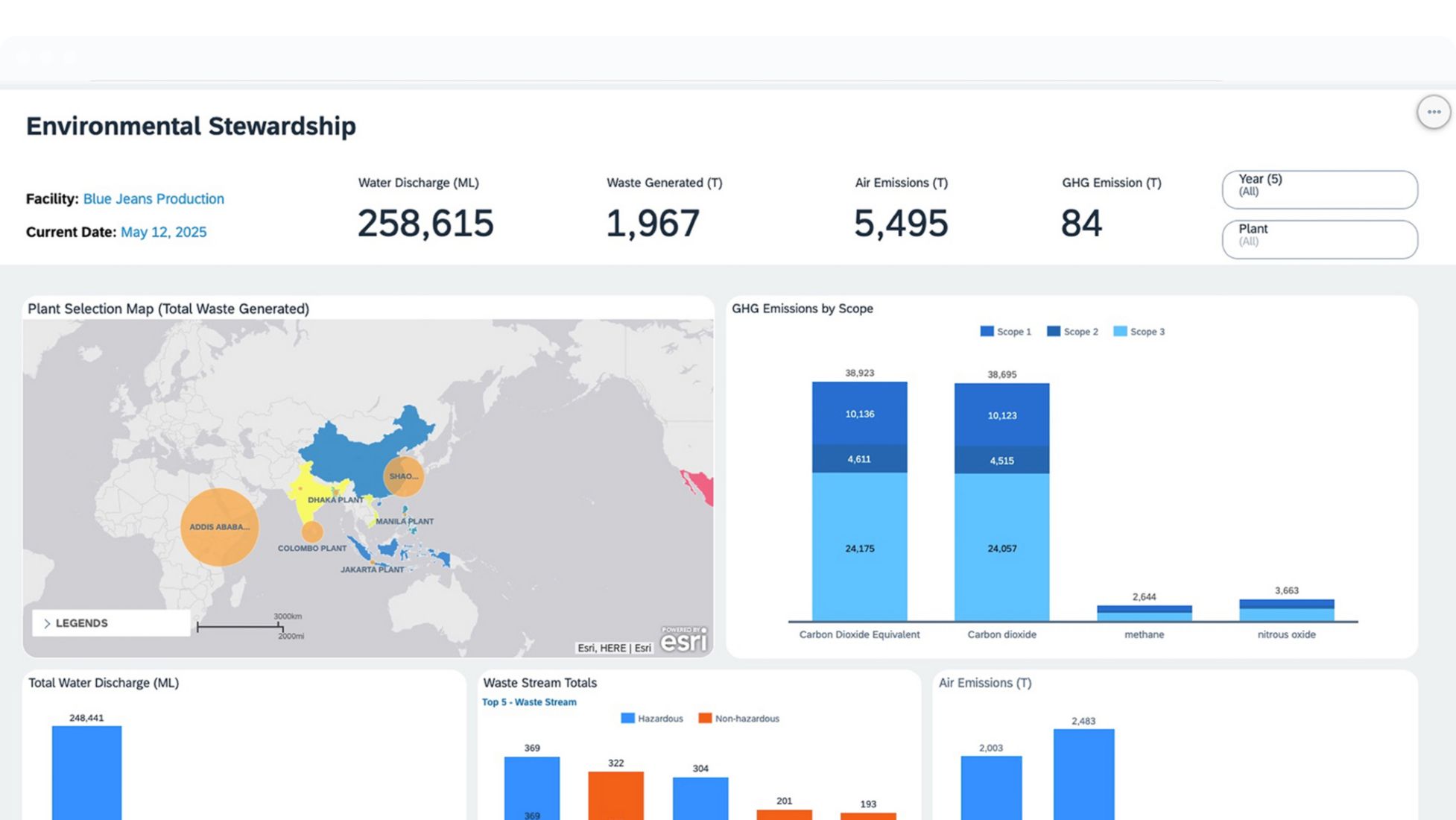Toggle Scope 1 legend swatch

click(987, 332)
